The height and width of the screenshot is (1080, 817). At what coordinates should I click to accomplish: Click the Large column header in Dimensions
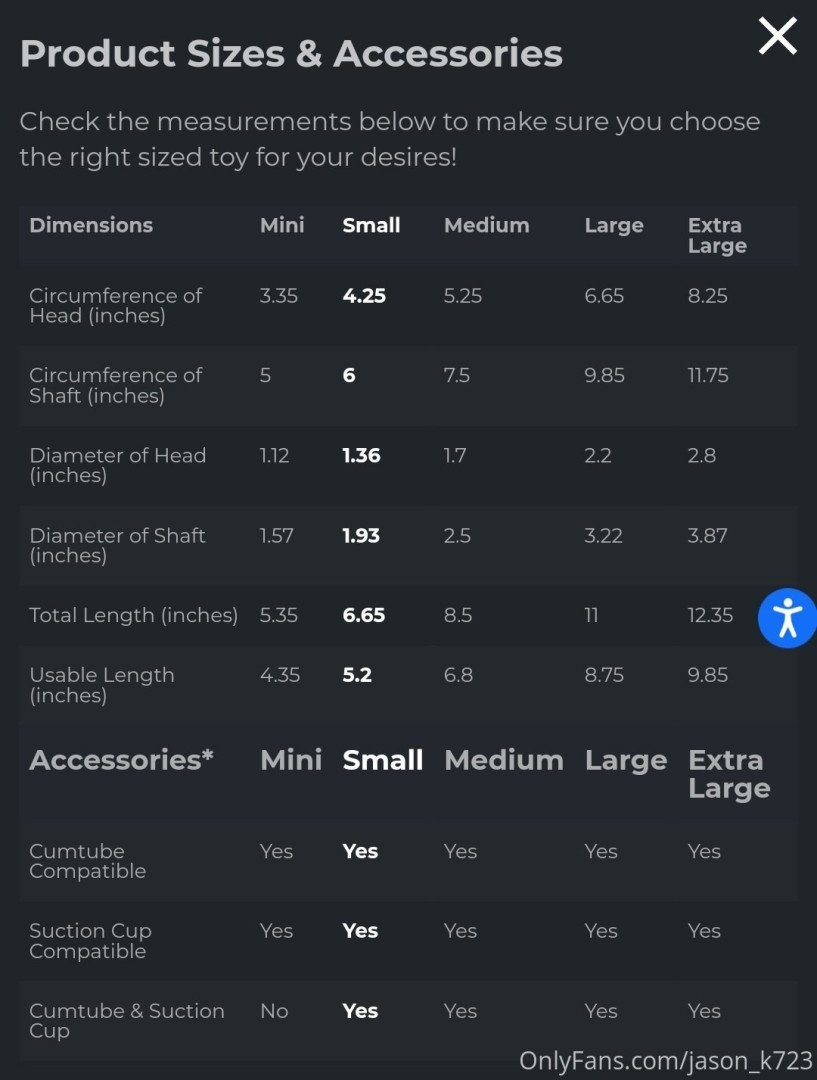614,226
